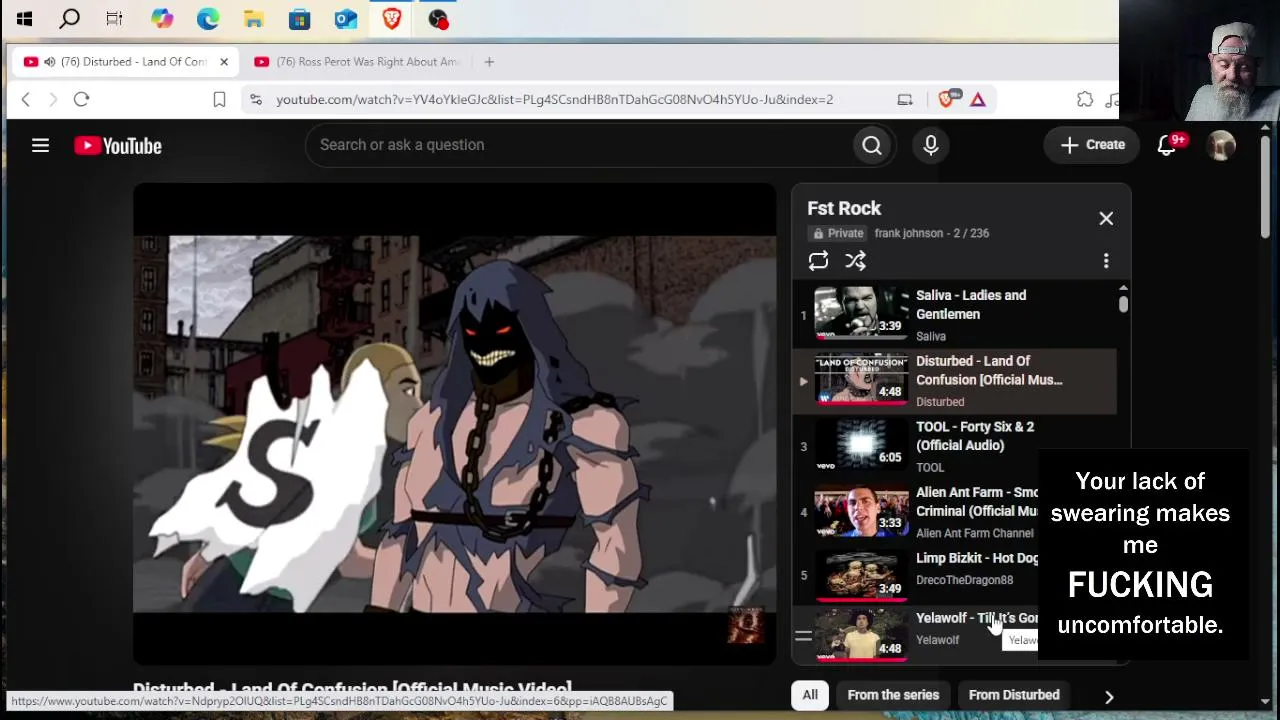Open the Fst Rock playlist title
Viewport: 1280px width, 720px height.
tap(844, 208)
